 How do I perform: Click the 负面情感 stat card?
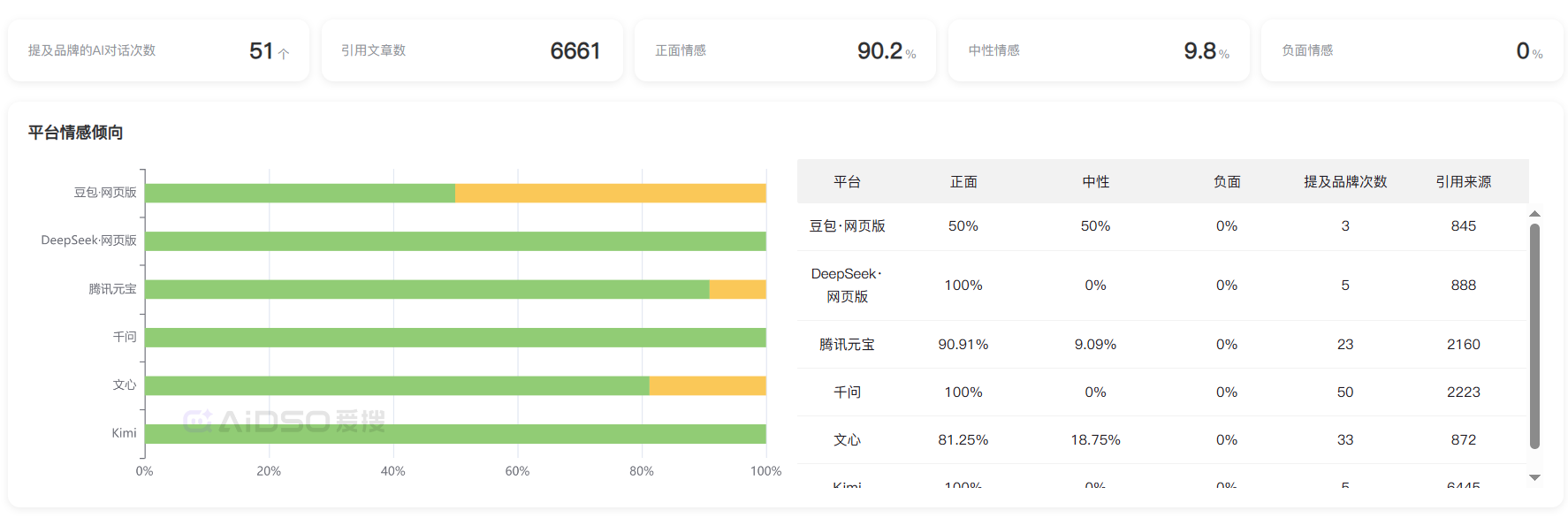click(1412, 50)
